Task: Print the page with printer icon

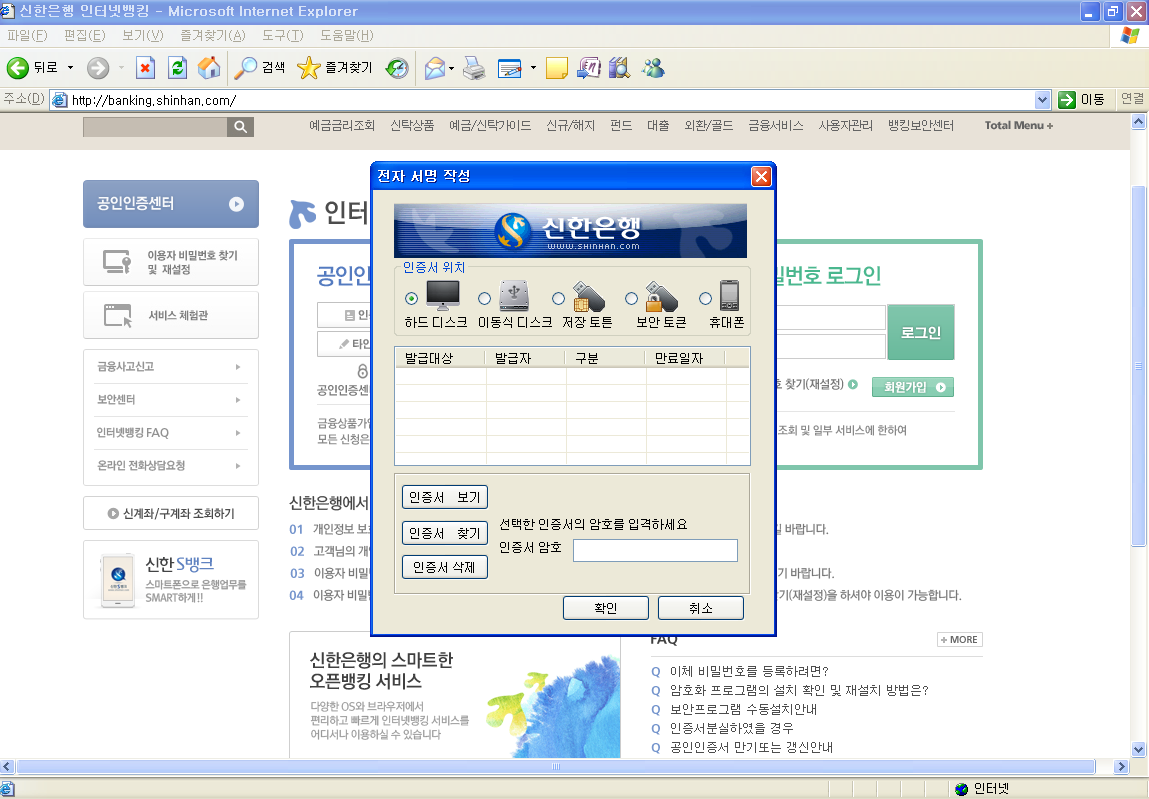Action: click(x=474, y=68)
